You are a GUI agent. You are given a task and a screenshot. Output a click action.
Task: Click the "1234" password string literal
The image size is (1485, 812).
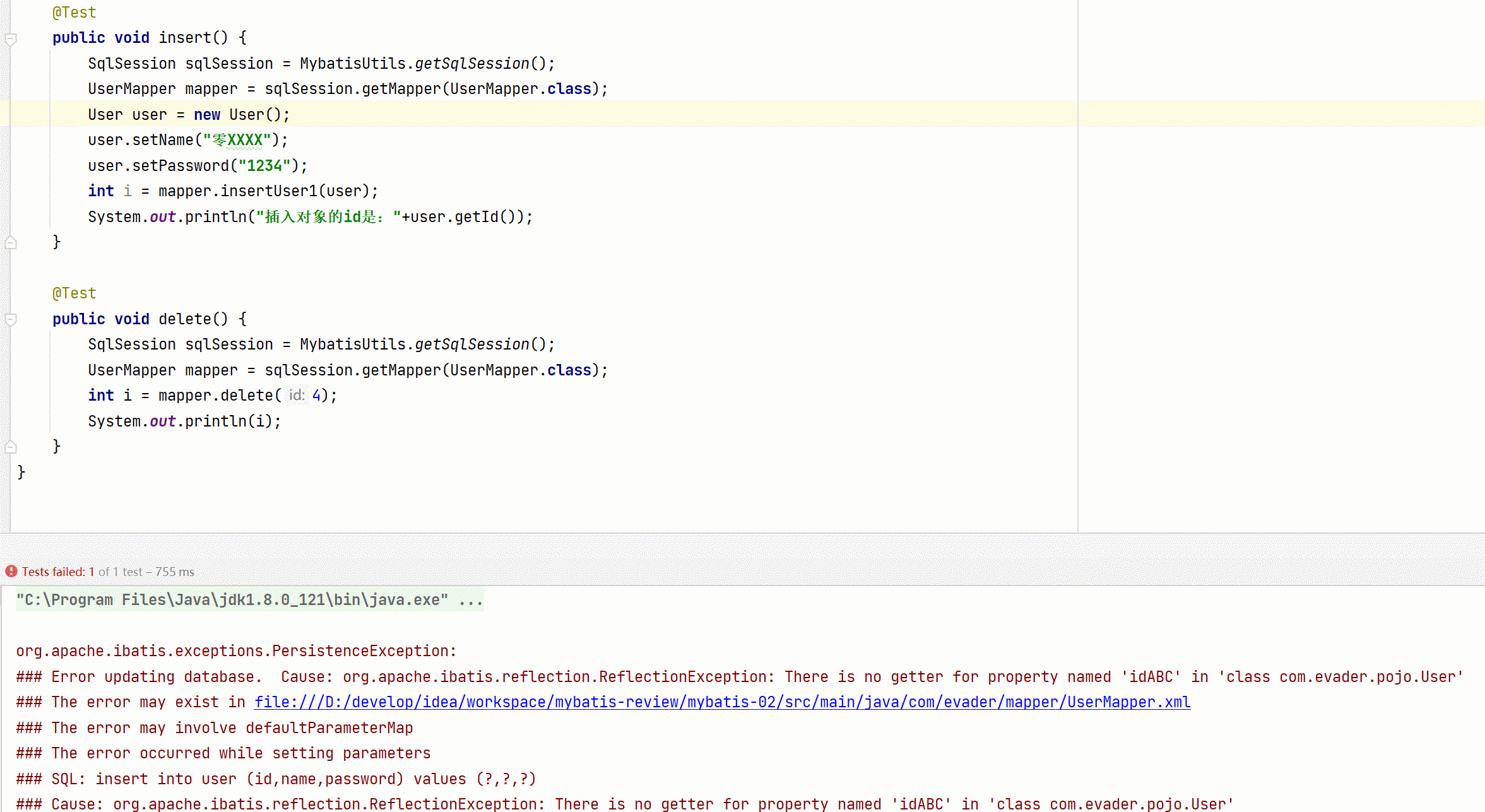(x=264, y=166)
